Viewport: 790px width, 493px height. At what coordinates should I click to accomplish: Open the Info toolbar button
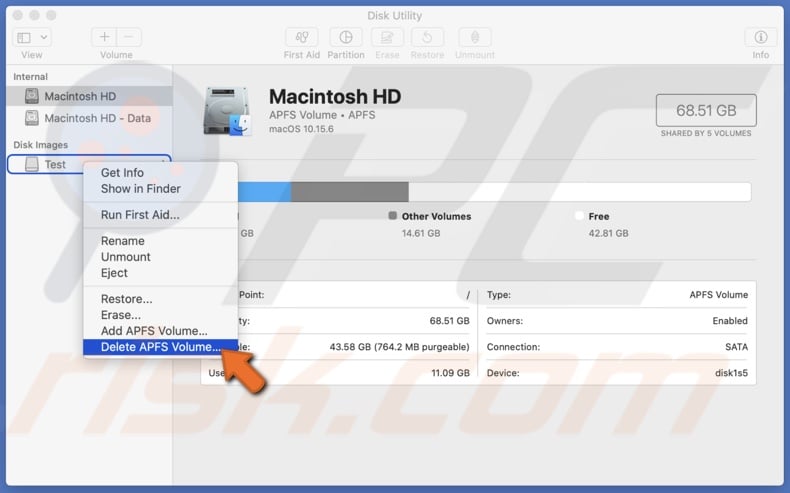pos(761,37)
